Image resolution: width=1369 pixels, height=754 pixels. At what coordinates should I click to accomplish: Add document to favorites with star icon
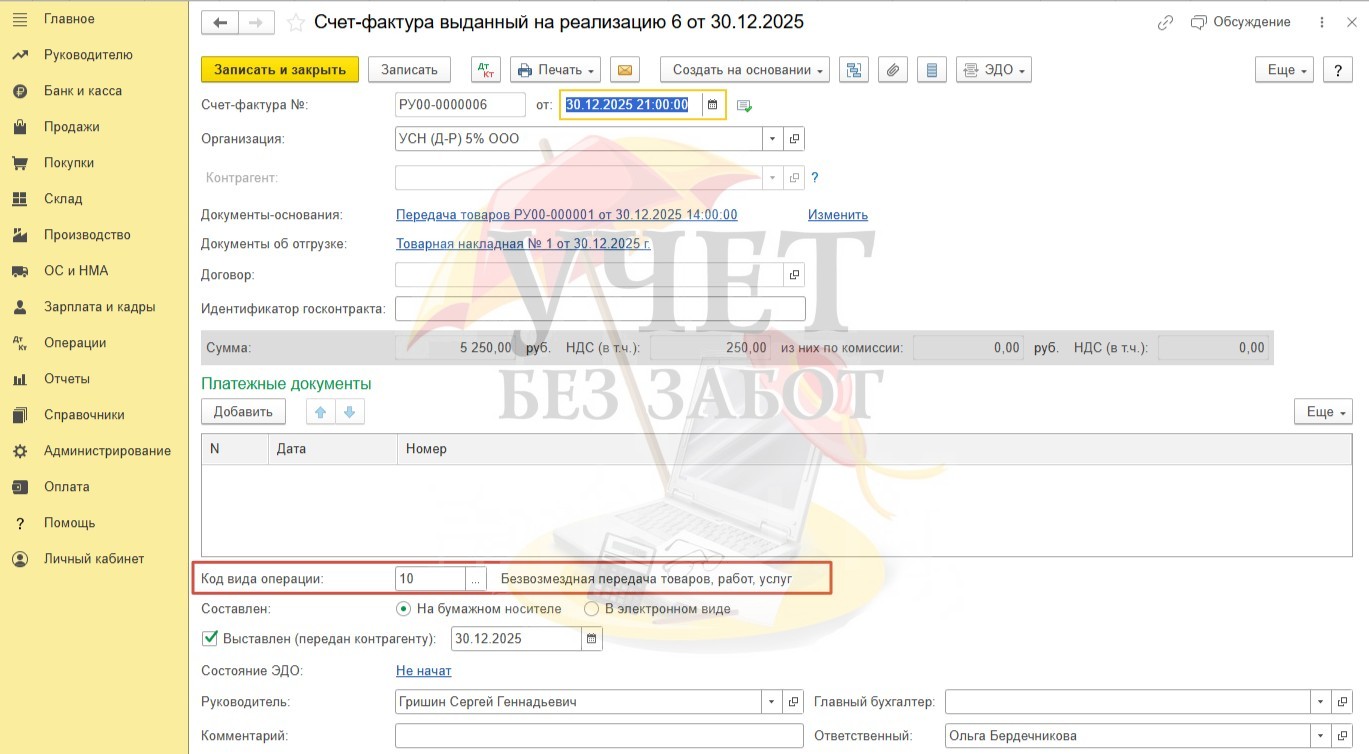pyautogui.click(x=295, y=22)
